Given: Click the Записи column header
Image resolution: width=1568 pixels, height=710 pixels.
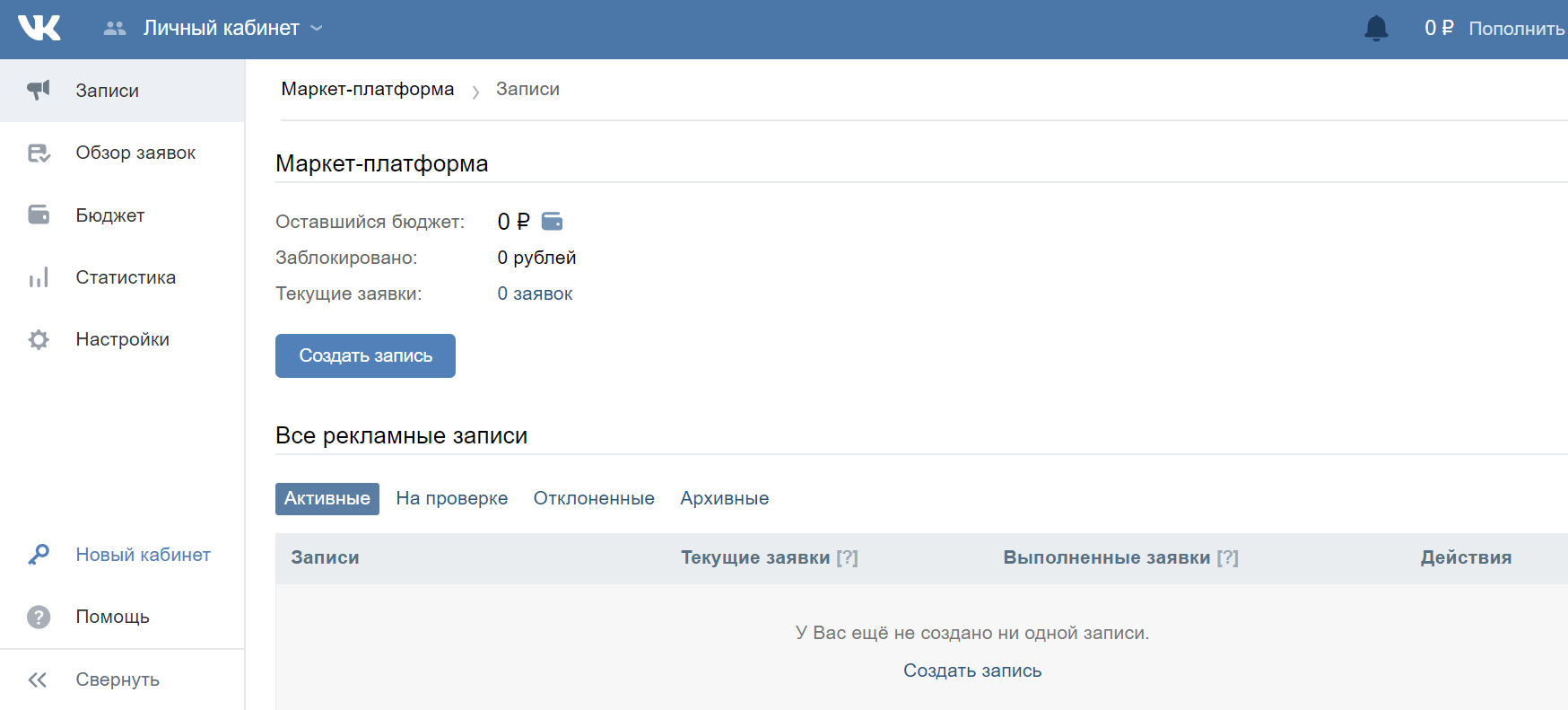Looking at the screenshot, I should click(325, 557).
